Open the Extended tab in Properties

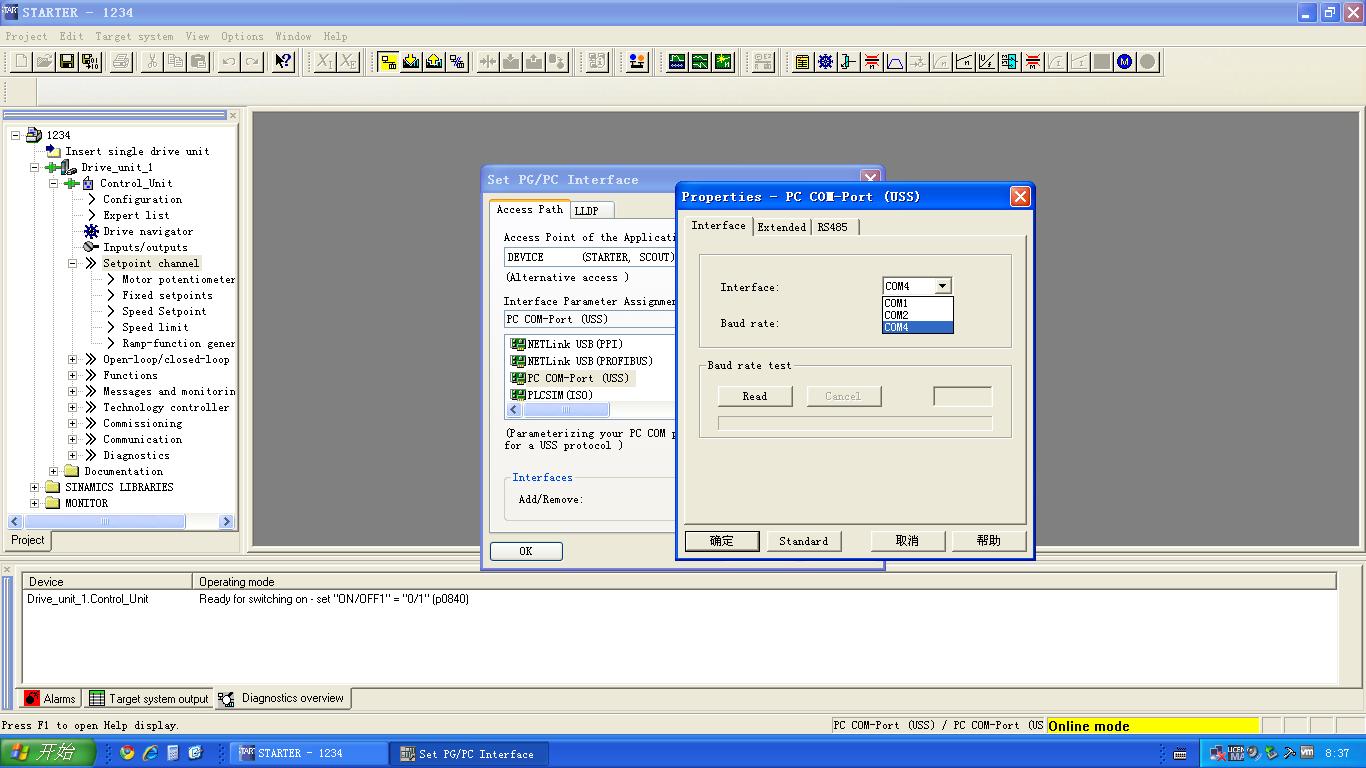click(781, 227)
